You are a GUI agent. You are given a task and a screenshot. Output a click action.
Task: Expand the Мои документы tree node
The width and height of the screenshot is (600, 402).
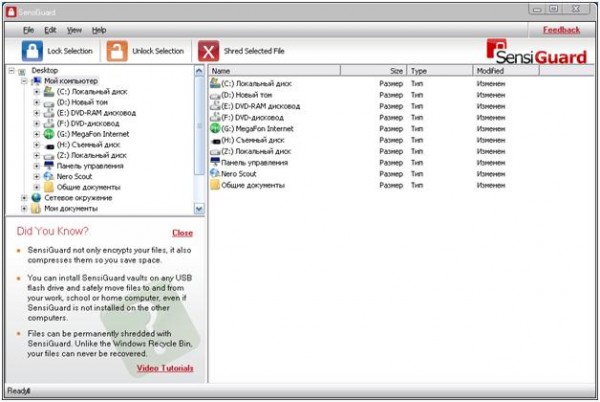(24, 208)
